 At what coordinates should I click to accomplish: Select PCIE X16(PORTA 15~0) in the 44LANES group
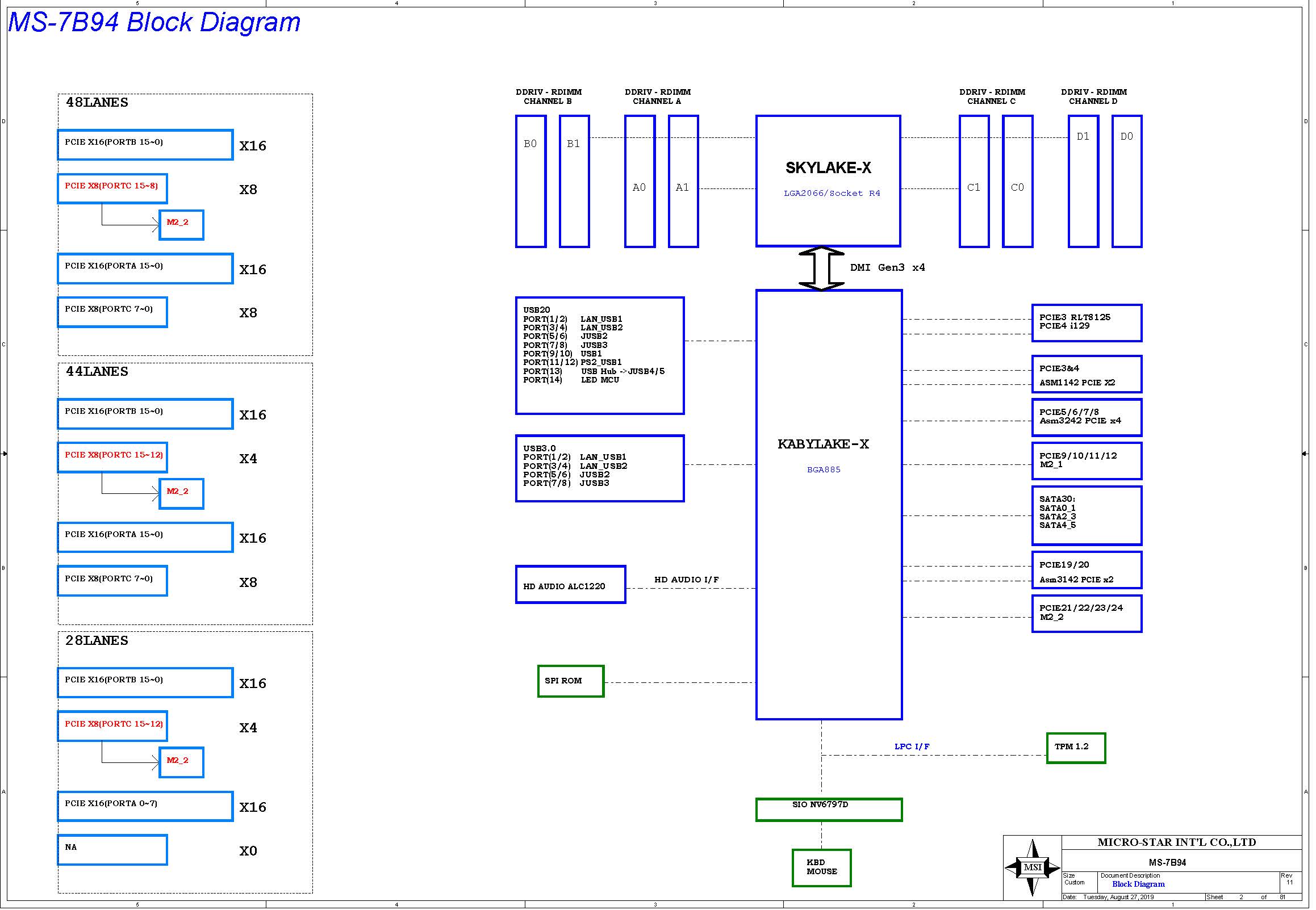[x=145, y=537]
